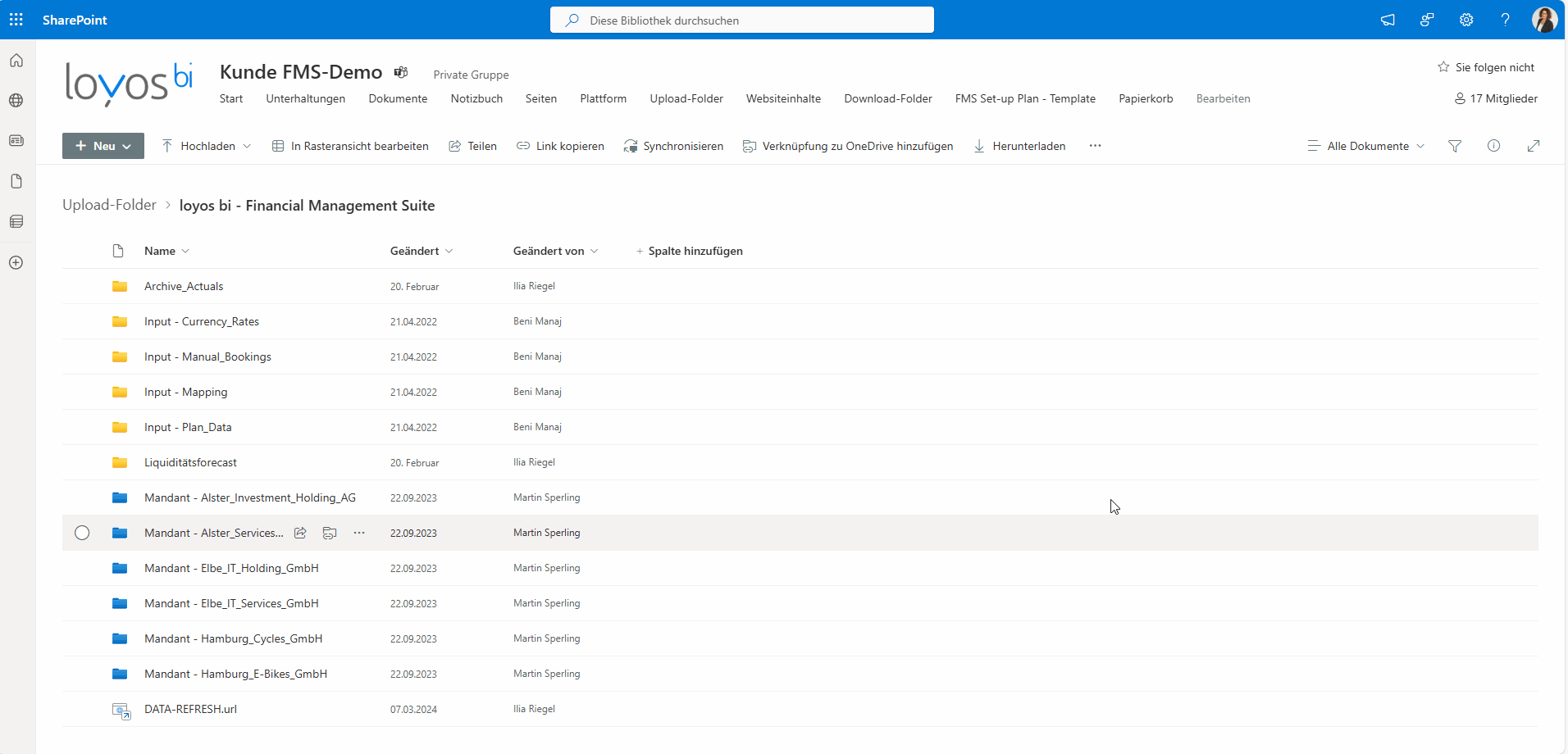Image resolution: width=1568 pixels, height=754 pixels.
Task: Open Input - Currency_Rates folder
Action: pos(202,321)
